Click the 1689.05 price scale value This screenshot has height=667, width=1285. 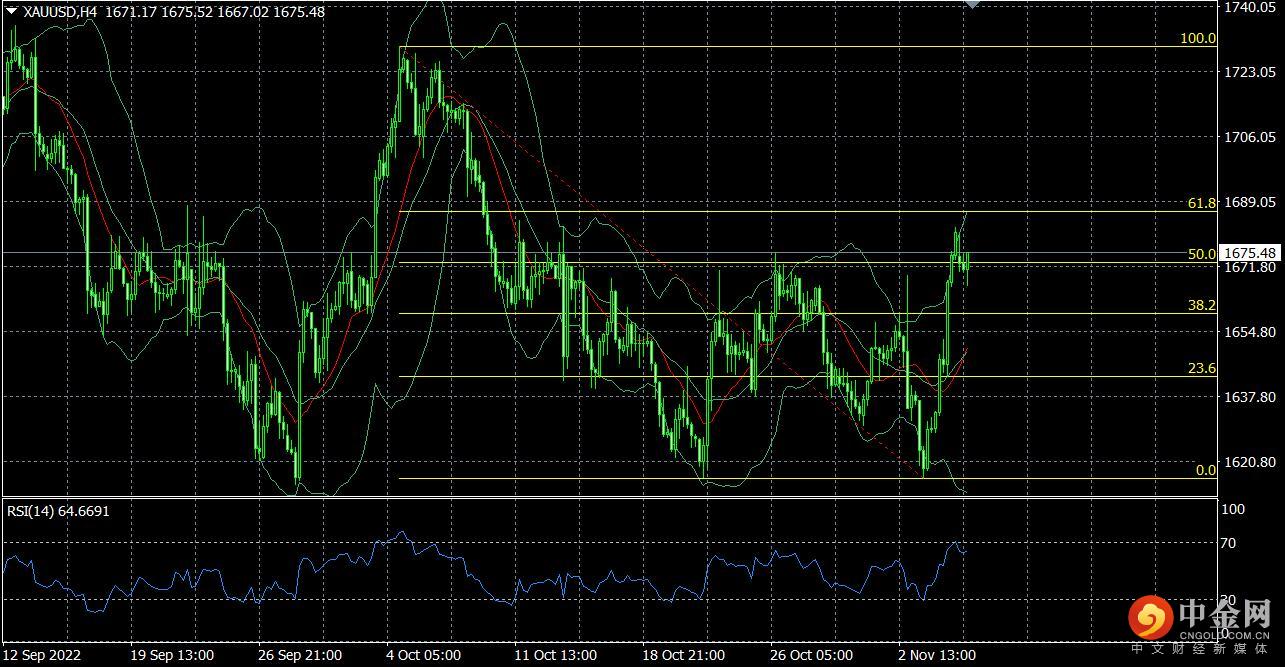point(1250,202)
